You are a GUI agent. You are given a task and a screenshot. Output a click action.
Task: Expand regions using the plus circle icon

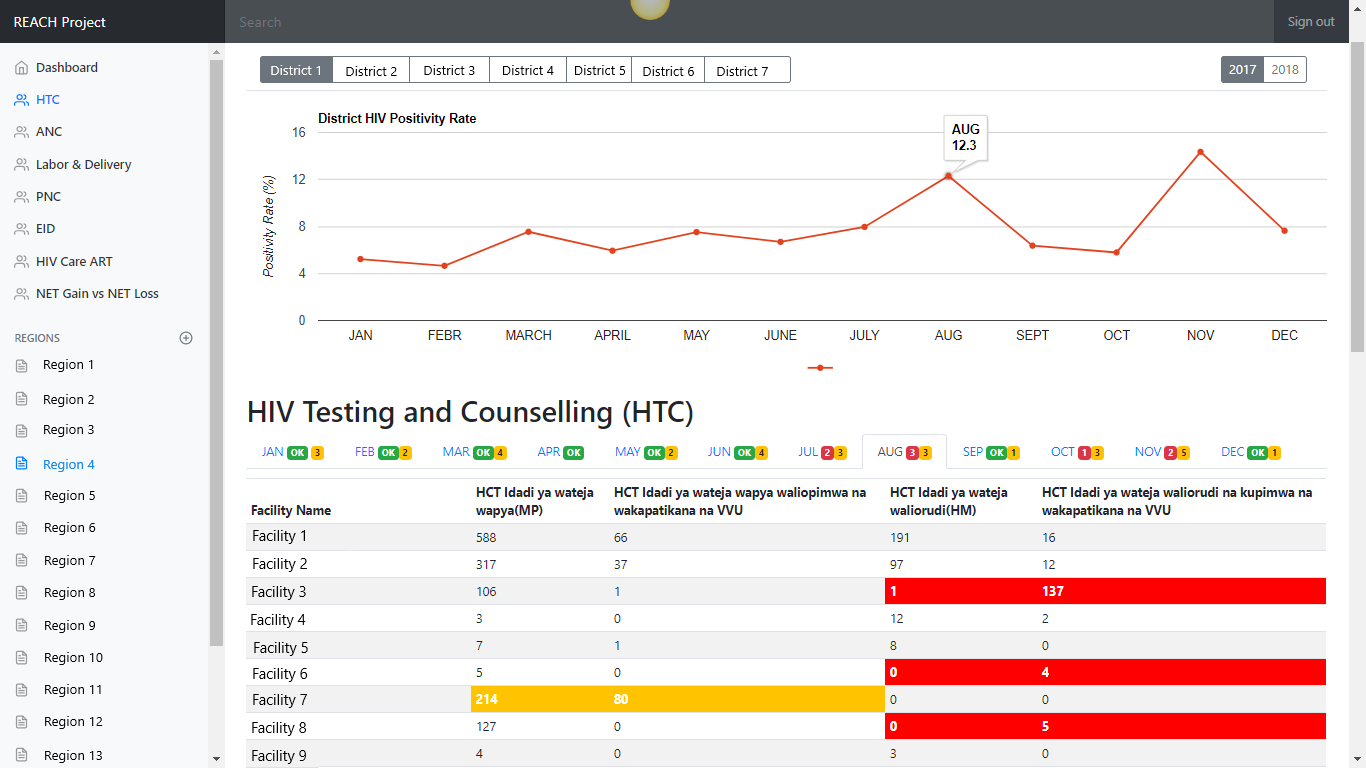click(x=186, y=338)
